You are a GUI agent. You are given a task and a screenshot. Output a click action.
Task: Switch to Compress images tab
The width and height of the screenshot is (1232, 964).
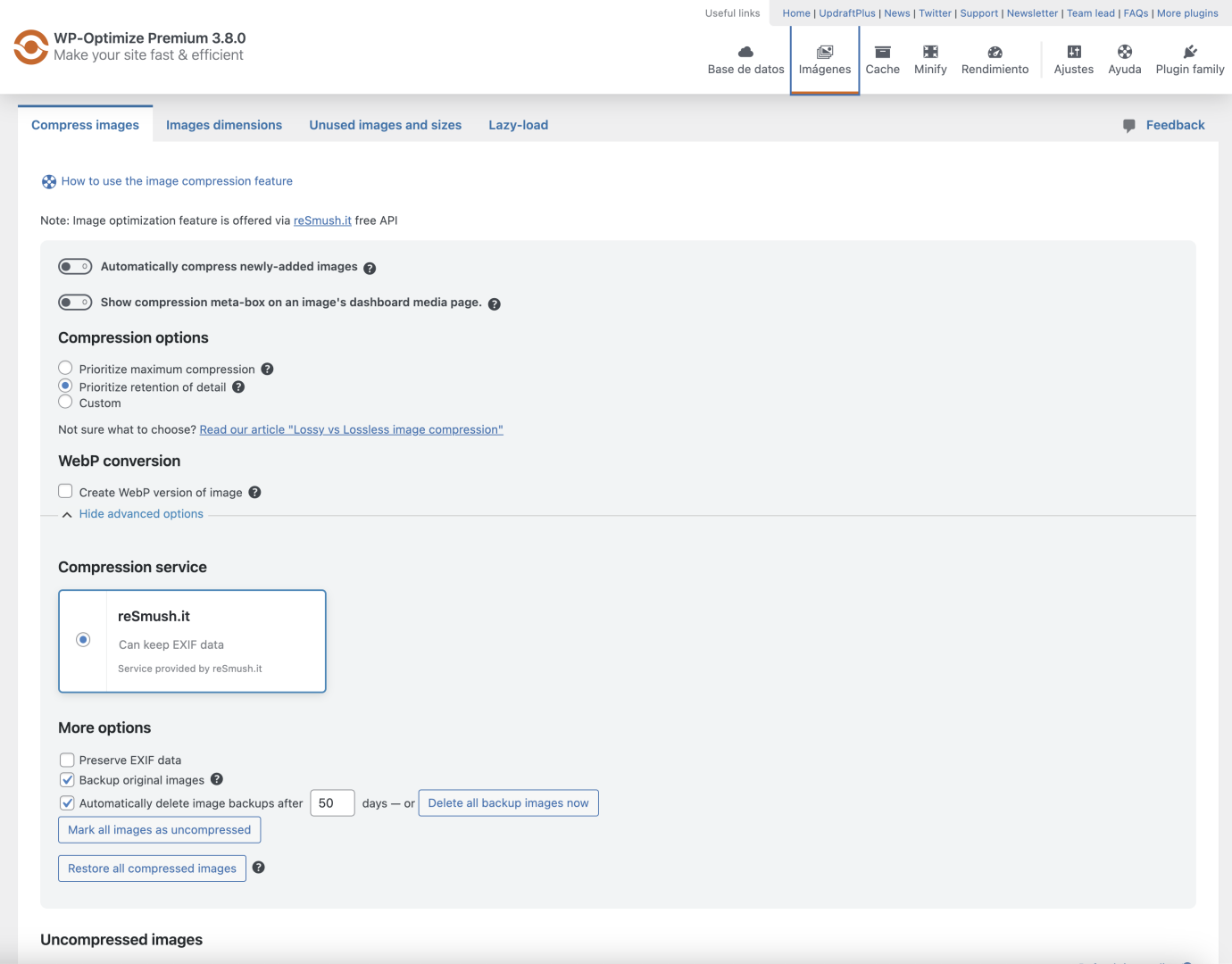pos(85,124)
